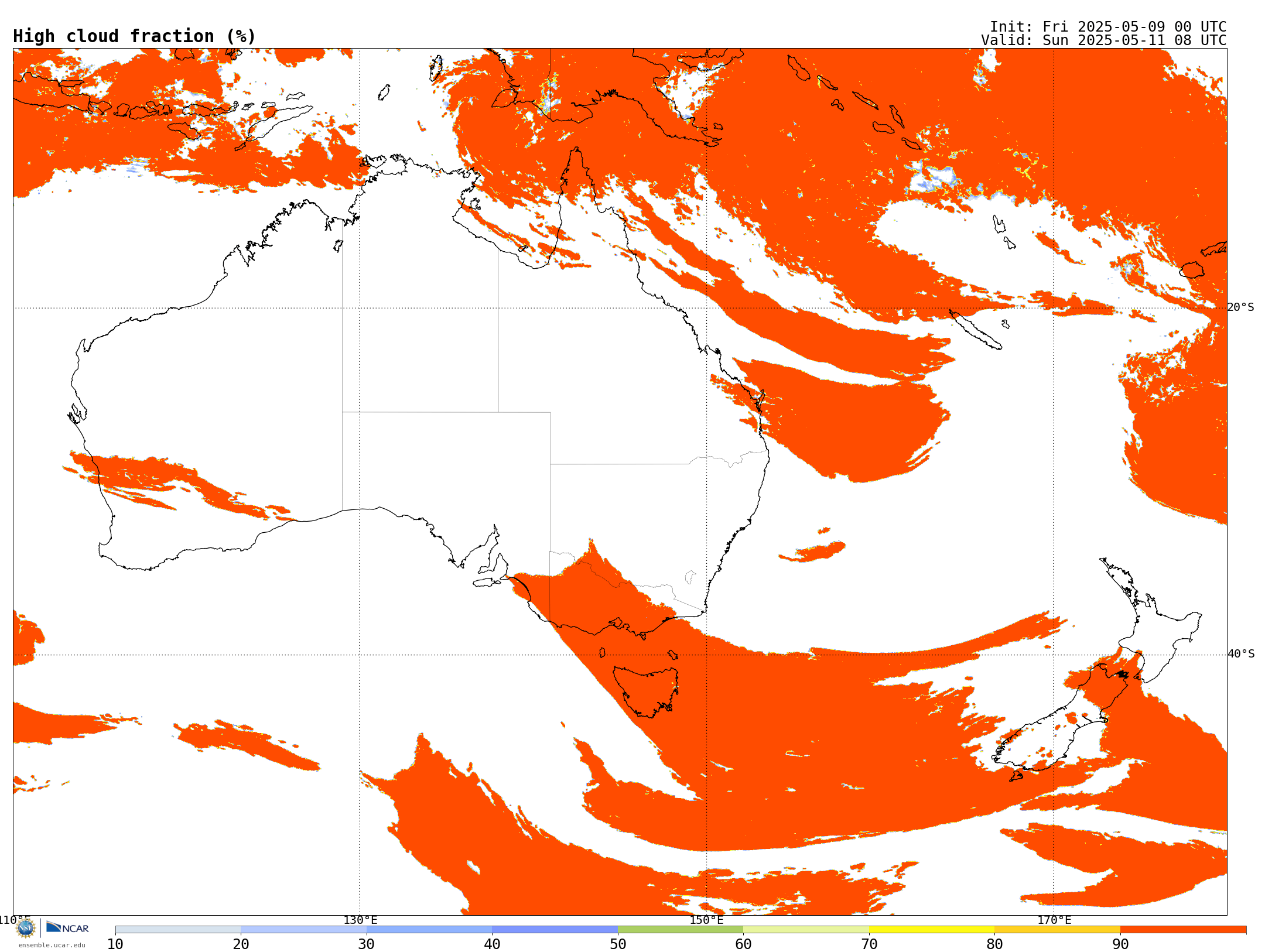Click the 'Init: Fri 2025-05-09 00 UTC' line
1265x952 pixels.
pyautogui.click(x=1108, y=27)
